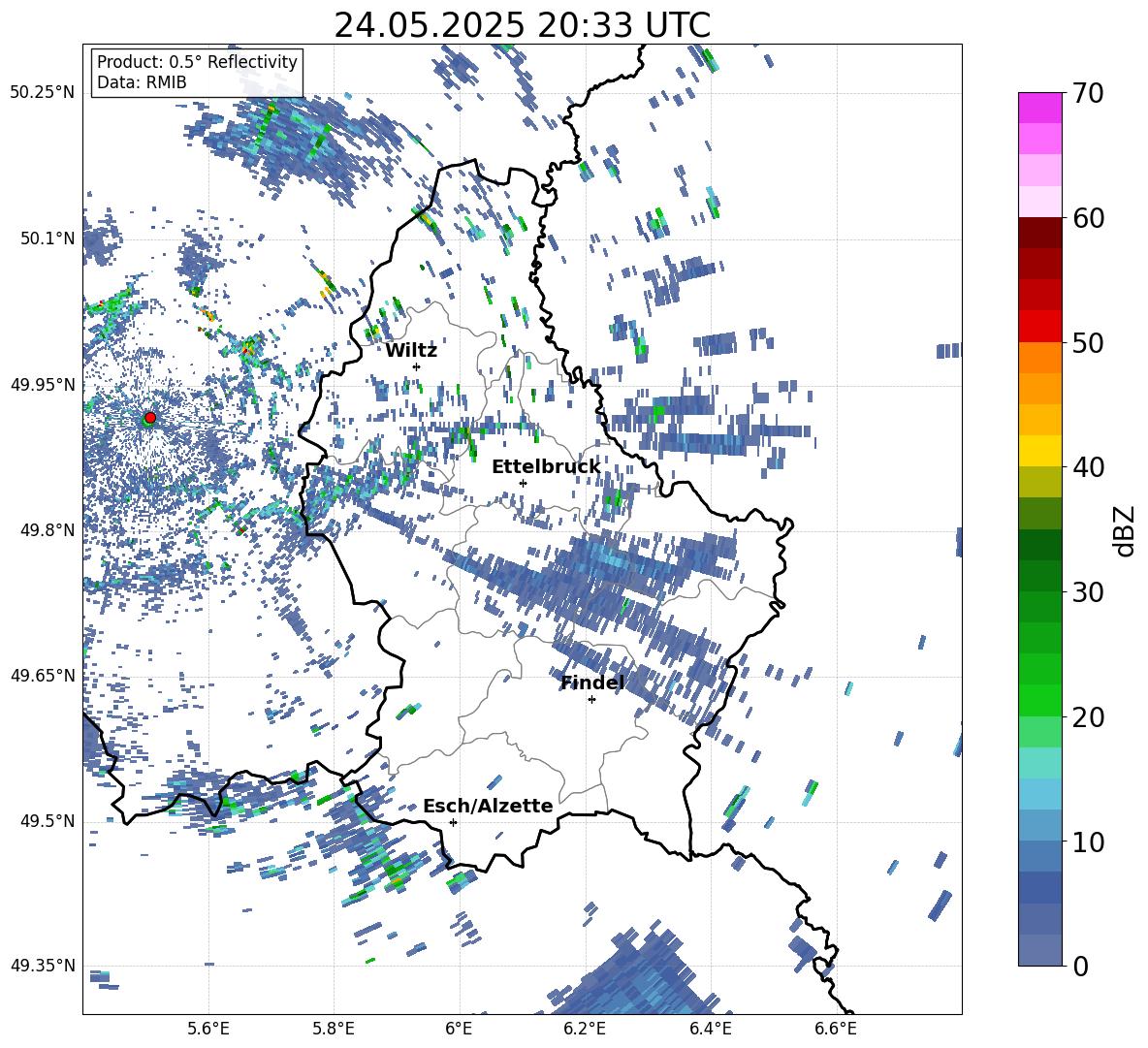Image resolution: width=1148 pixels, height=1048 pixels.
Task: Click the 49.65°N latitude label
Action: [x=43, y=675]
